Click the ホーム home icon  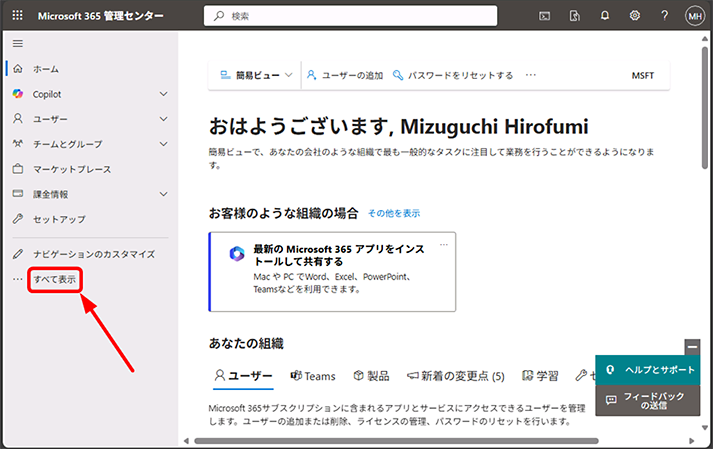[18, 69]
